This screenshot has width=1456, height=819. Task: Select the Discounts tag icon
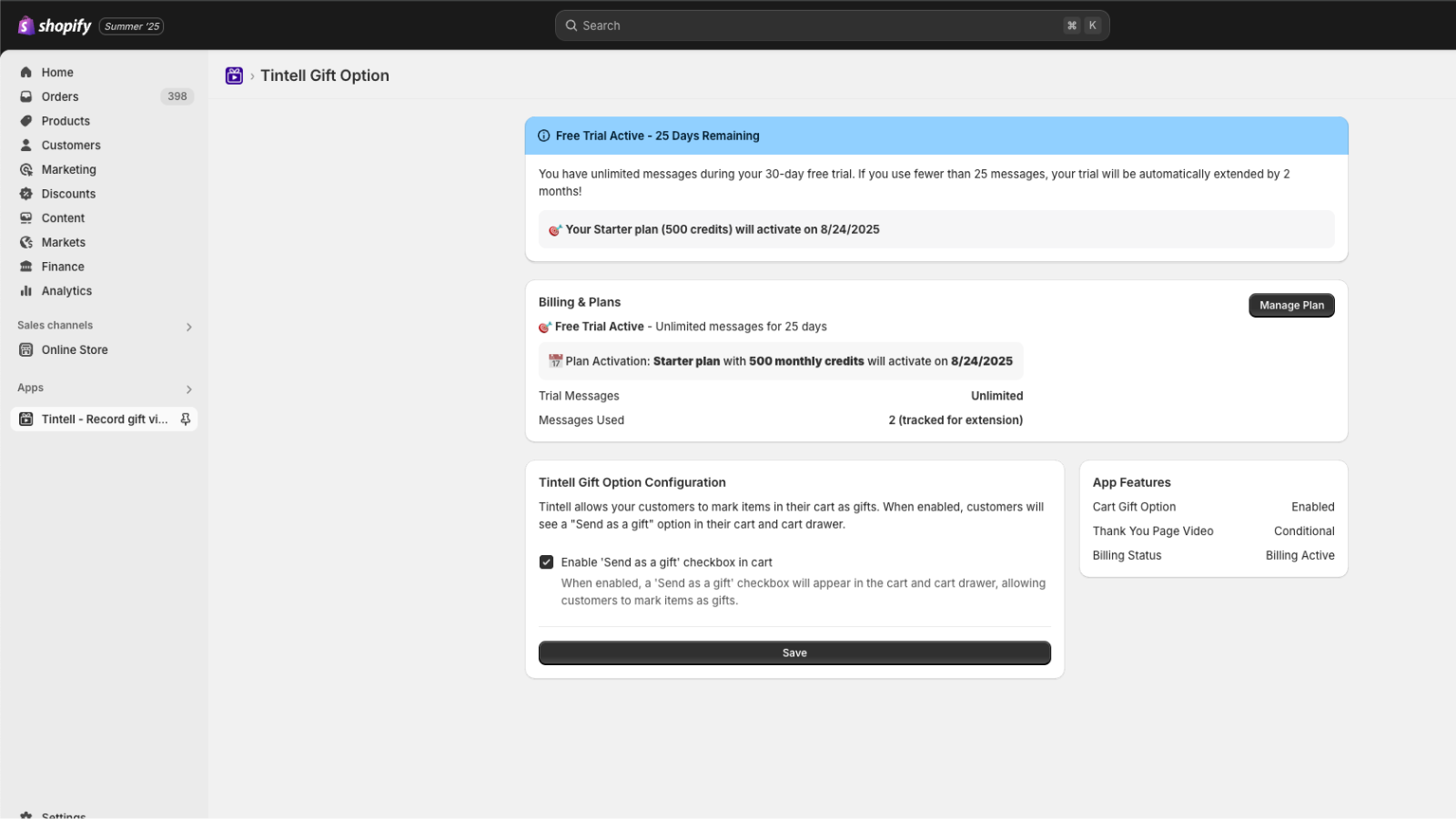(25, 193)
